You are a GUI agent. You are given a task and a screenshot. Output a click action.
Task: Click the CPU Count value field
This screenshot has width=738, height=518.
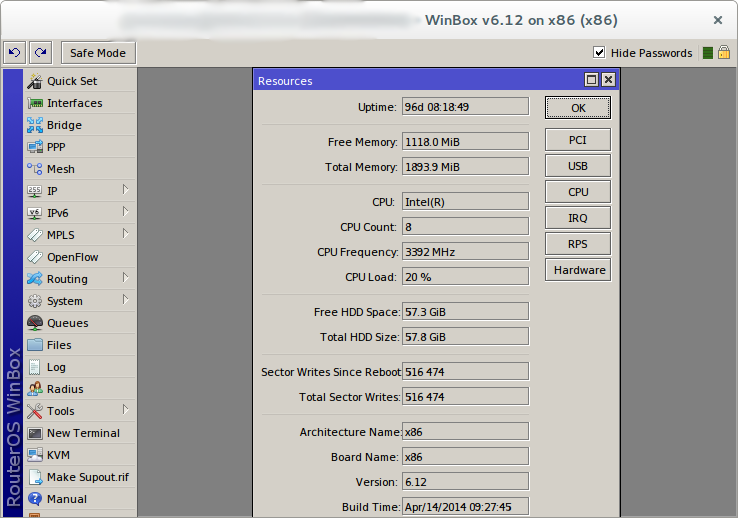tap(465, 227)
